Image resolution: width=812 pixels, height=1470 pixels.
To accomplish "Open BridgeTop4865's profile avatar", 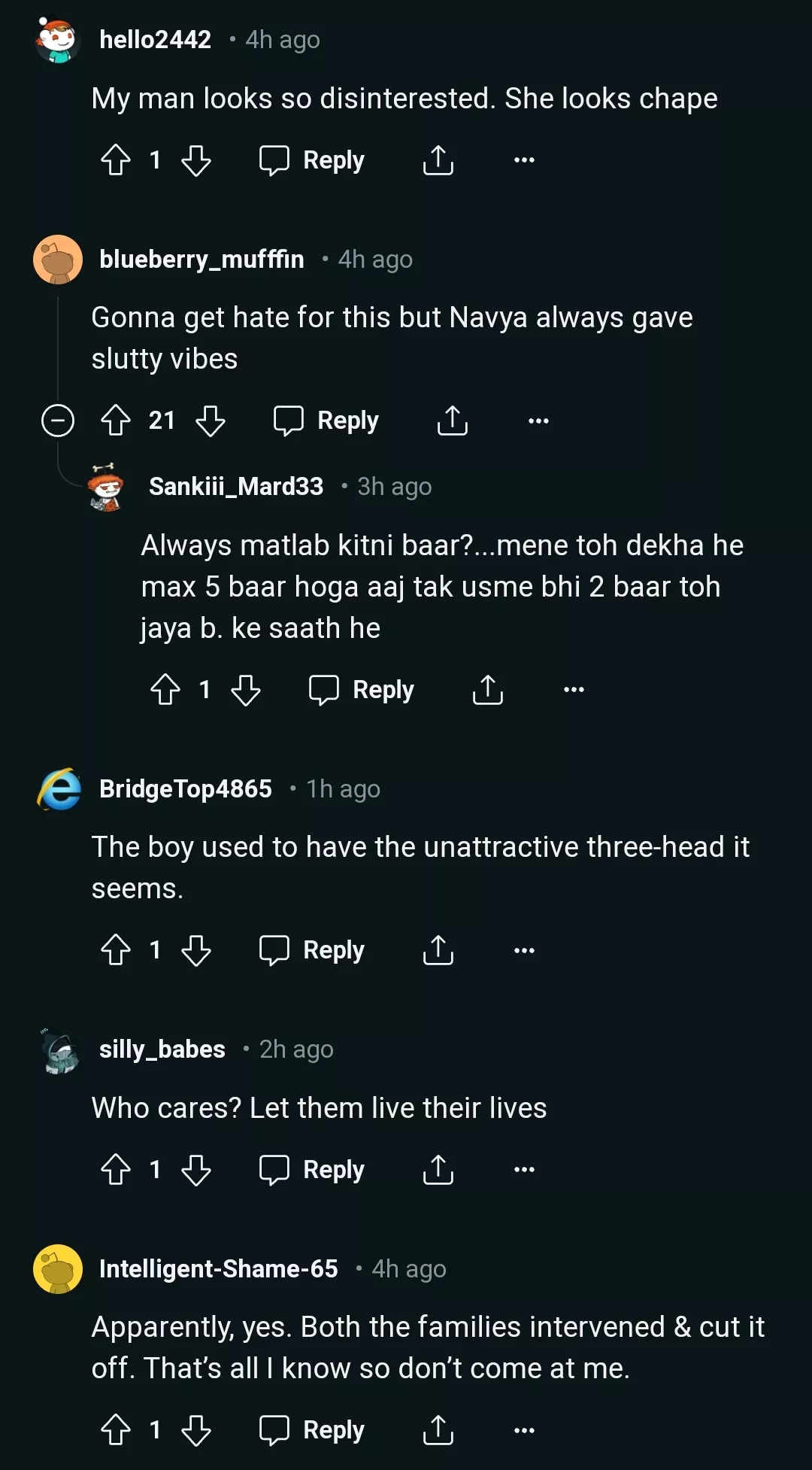I will [x=59, y=789].
